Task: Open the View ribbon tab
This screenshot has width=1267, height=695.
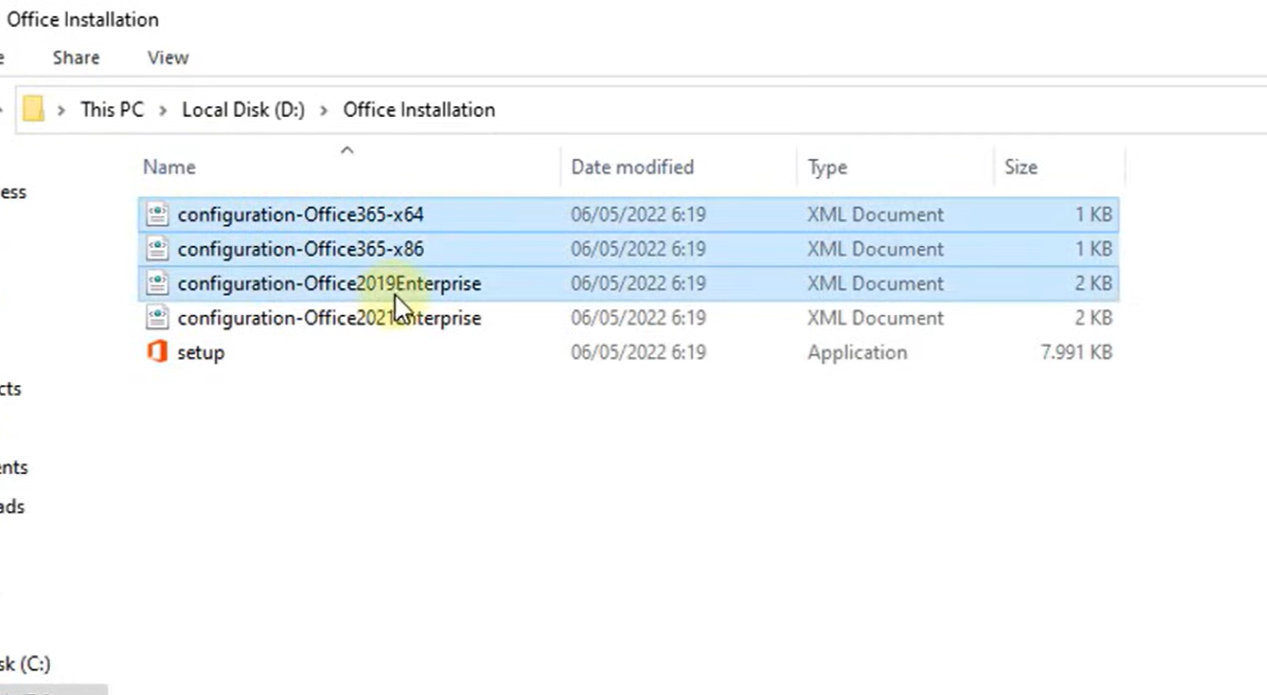Action: [x=168, y=58]
